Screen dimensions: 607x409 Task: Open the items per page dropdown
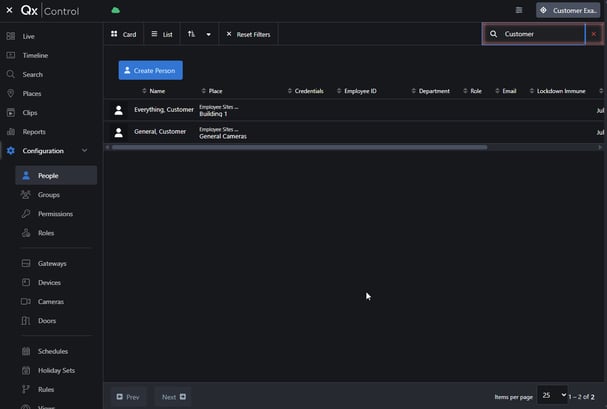pyautogui.click(x=553, y=395)
